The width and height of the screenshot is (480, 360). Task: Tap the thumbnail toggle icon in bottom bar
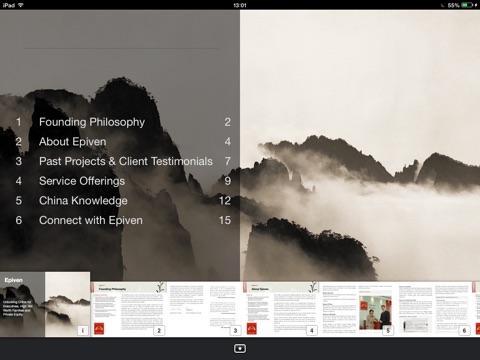[x=240, y=349]
